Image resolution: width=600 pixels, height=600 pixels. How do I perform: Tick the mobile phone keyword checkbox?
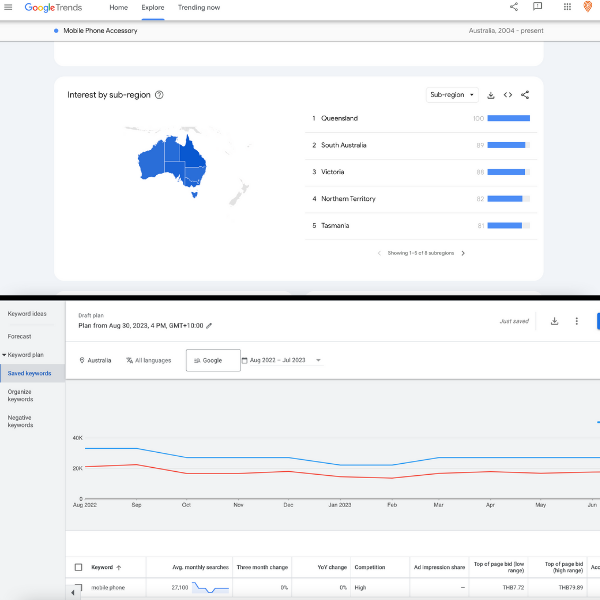pyautogui.click(x=78, y=587)
